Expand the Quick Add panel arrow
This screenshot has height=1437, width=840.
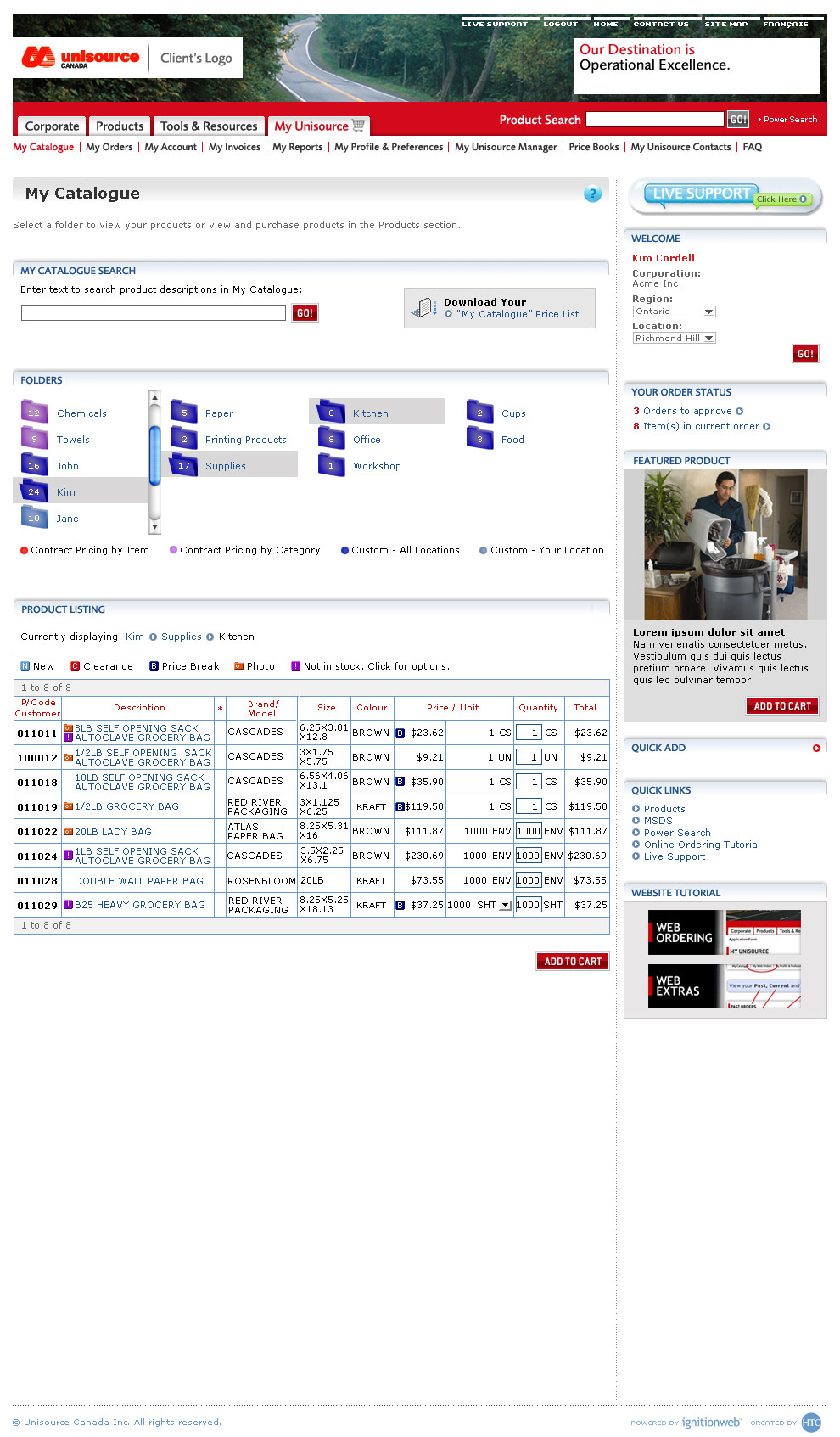click(816, 748)
